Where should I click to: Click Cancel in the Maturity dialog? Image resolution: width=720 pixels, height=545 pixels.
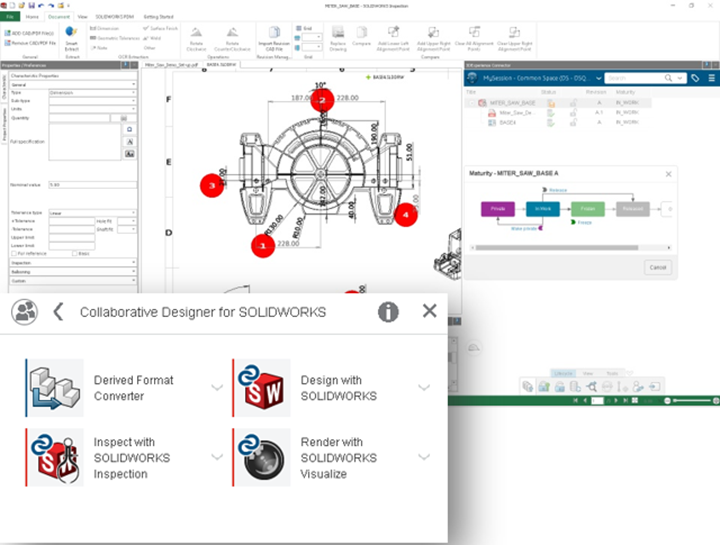[657, 267]
